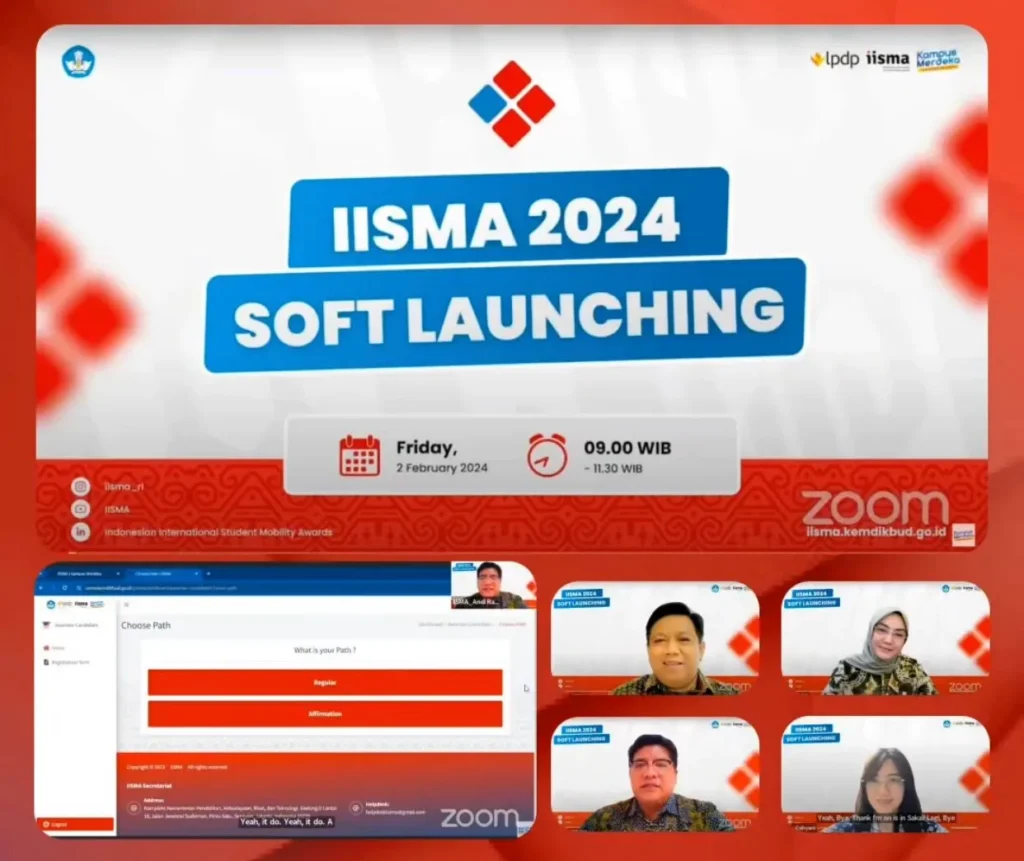Image resolution: width=1024 pixels, height=861 pixels.
Task: Click the 'What is your Path ?' text
Action: click(325, 650)
